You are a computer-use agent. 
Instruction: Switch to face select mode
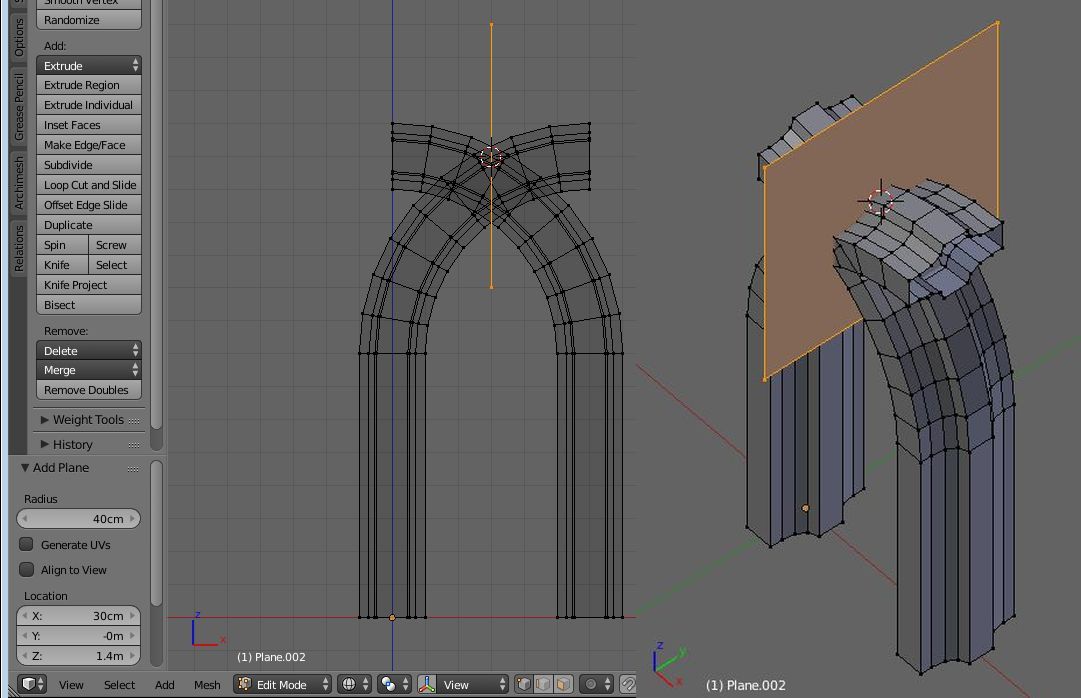click(563, 684)
